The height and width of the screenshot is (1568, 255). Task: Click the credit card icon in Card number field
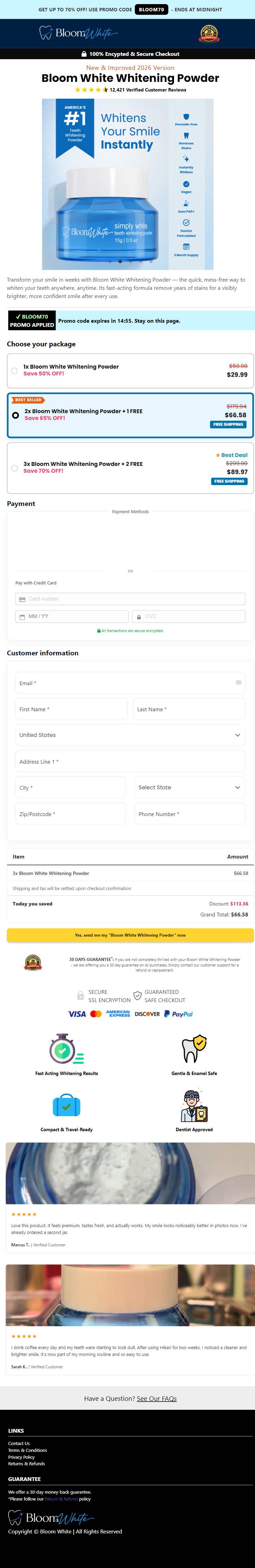(x=22, y=599)
